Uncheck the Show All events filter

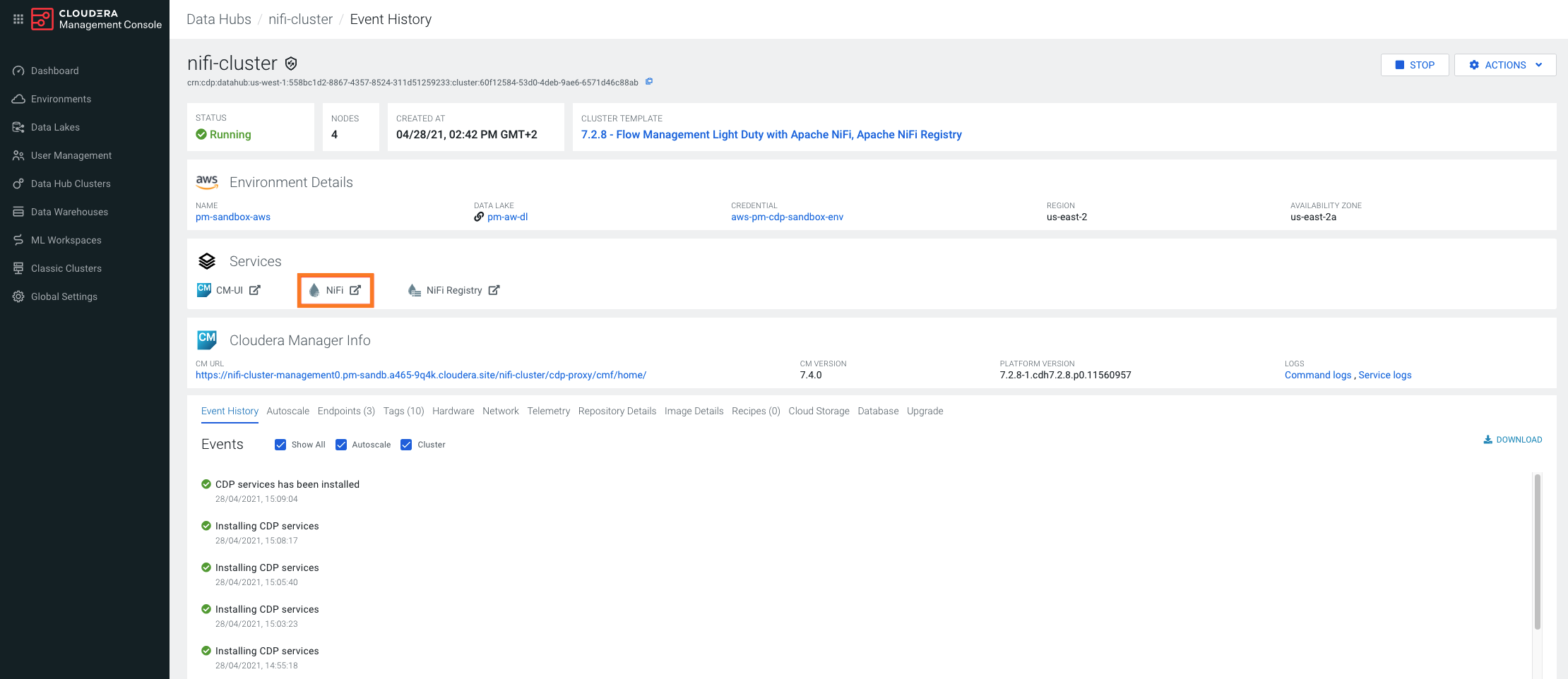coord(281,445)
